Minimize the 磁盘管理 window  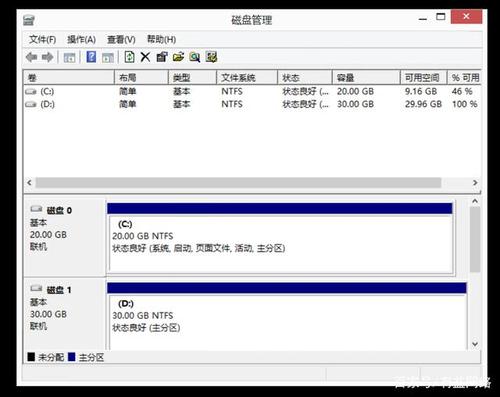[423, 18]
